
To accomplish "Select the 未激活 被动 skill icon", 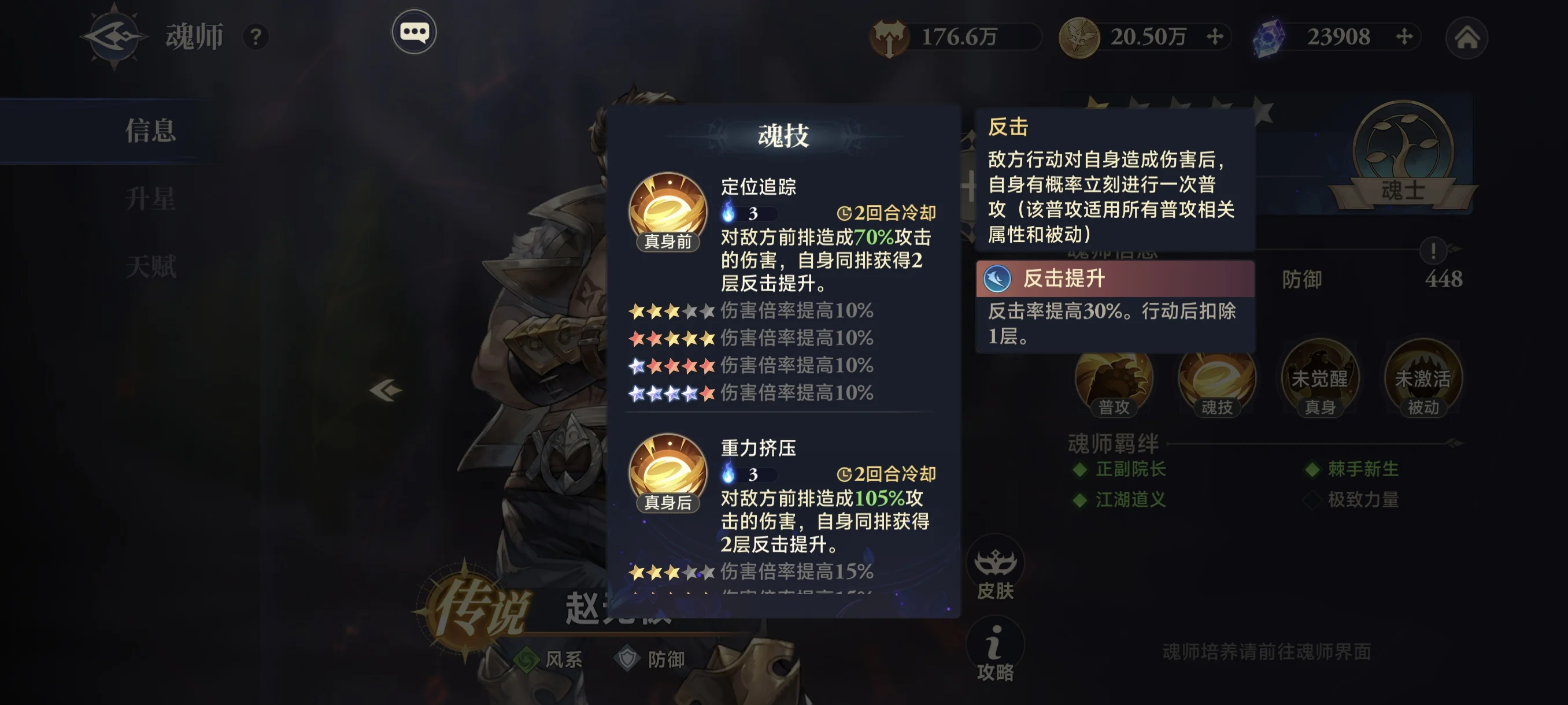I will 1422,380.
